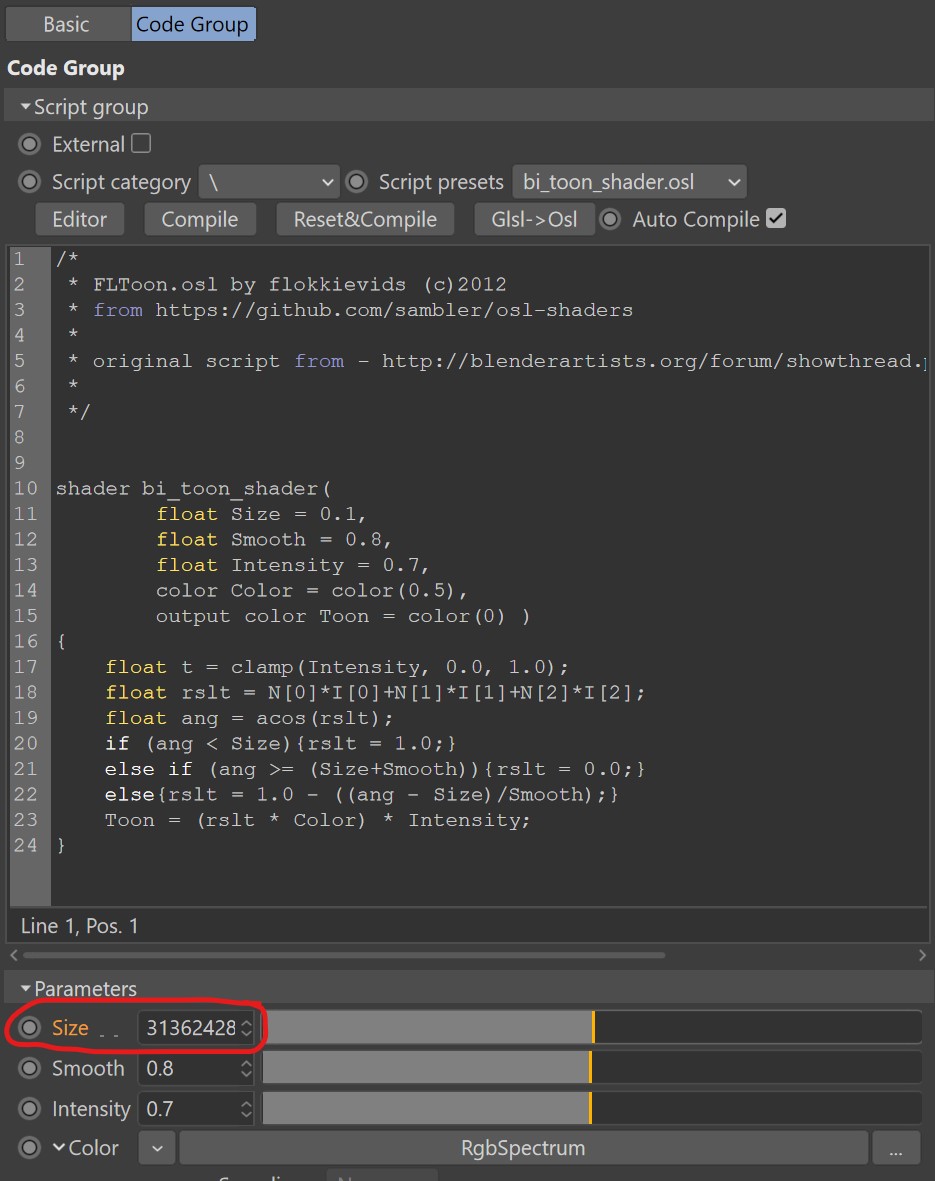Click the RgbSpectrum button

[x=523, y=1148]
